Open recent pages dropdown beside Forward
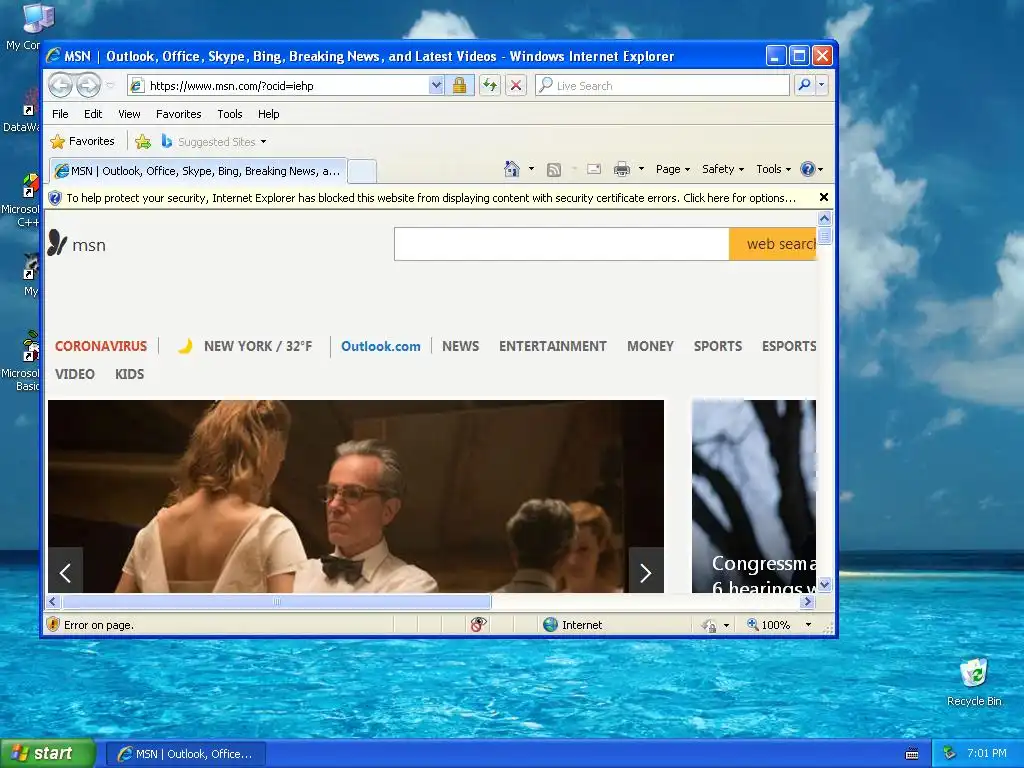 (110, 86)
